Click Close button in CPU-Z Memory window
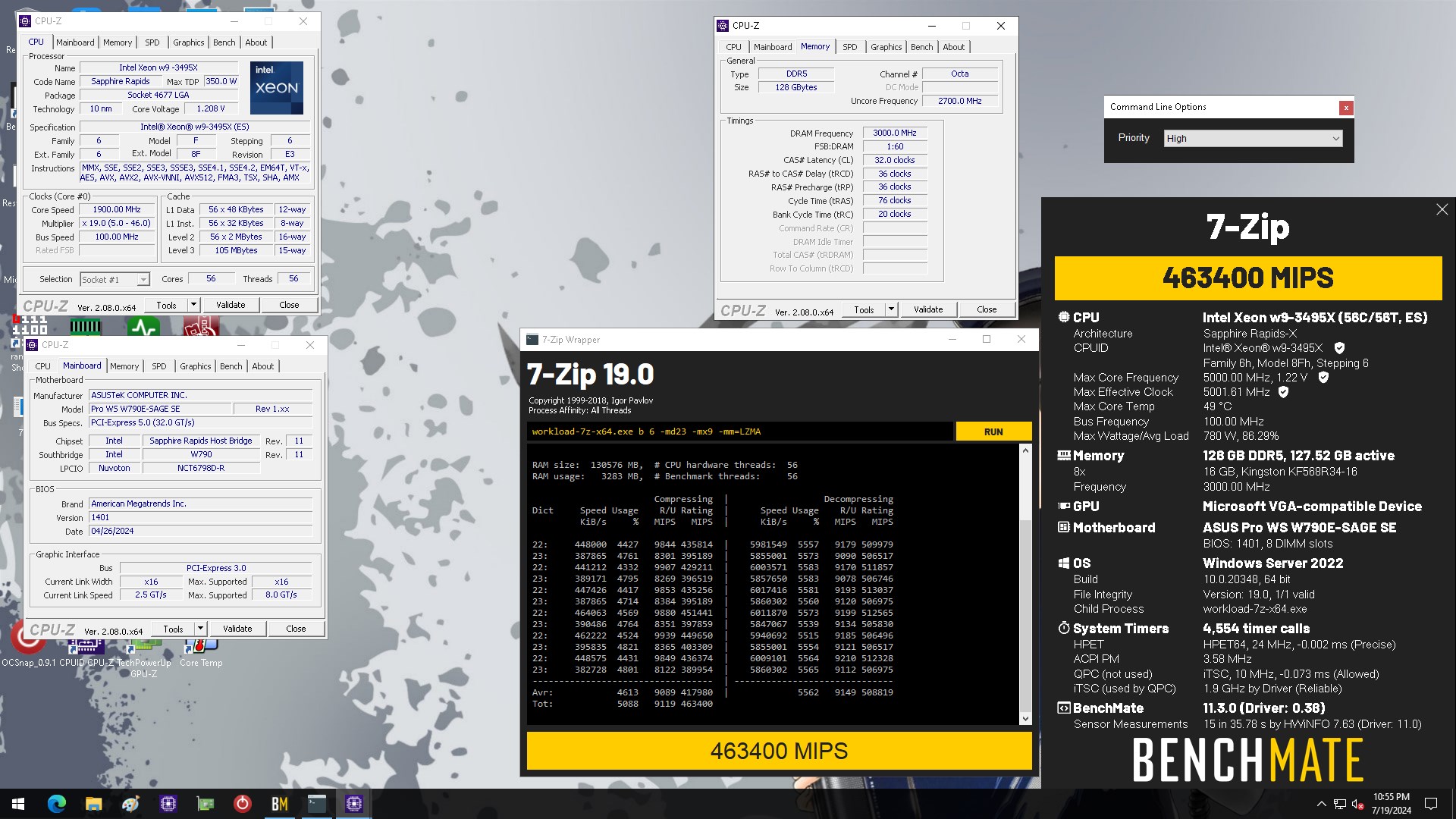 click(x=987, y=309)
